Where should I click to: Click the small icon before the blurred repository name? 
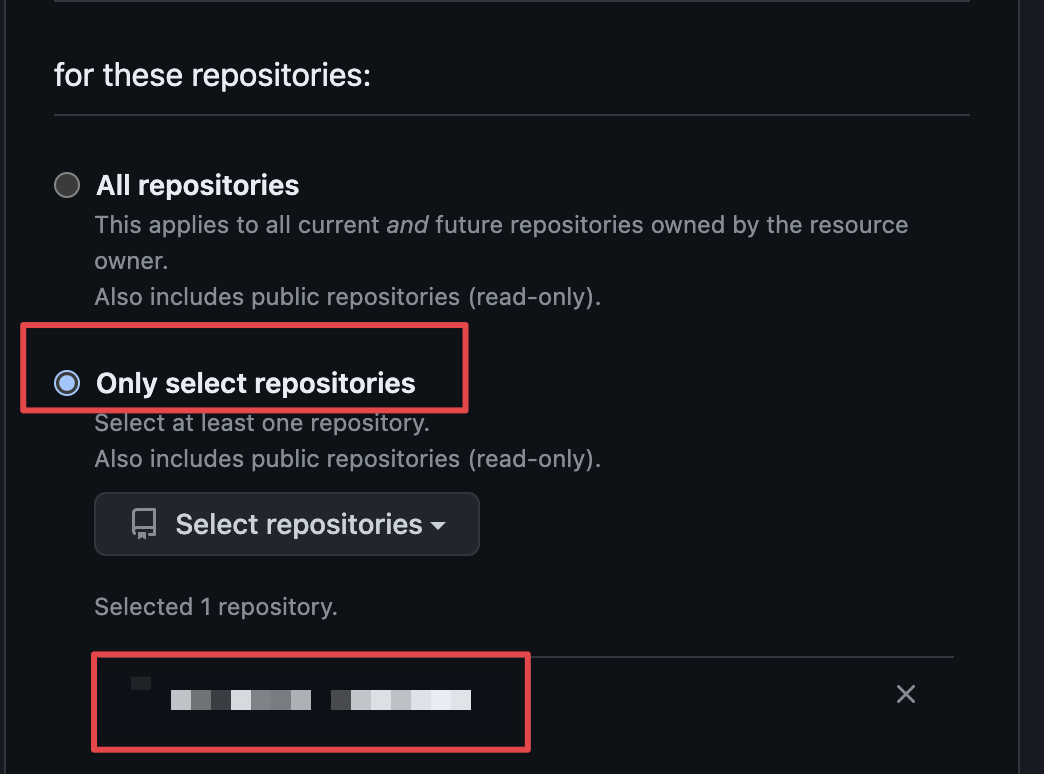pyautogui.click(x=140, y=683)
